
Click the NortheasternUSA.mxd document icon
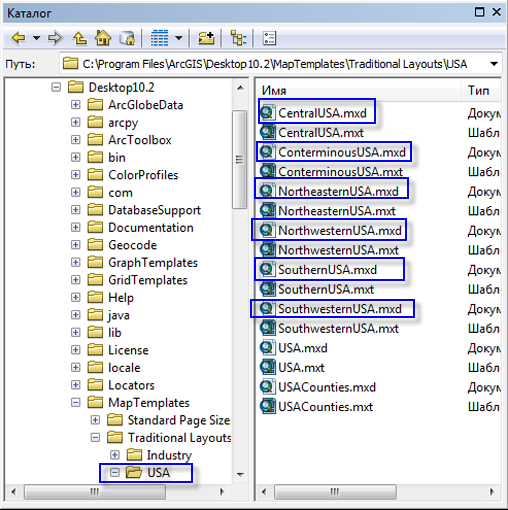tap(268, 191)
